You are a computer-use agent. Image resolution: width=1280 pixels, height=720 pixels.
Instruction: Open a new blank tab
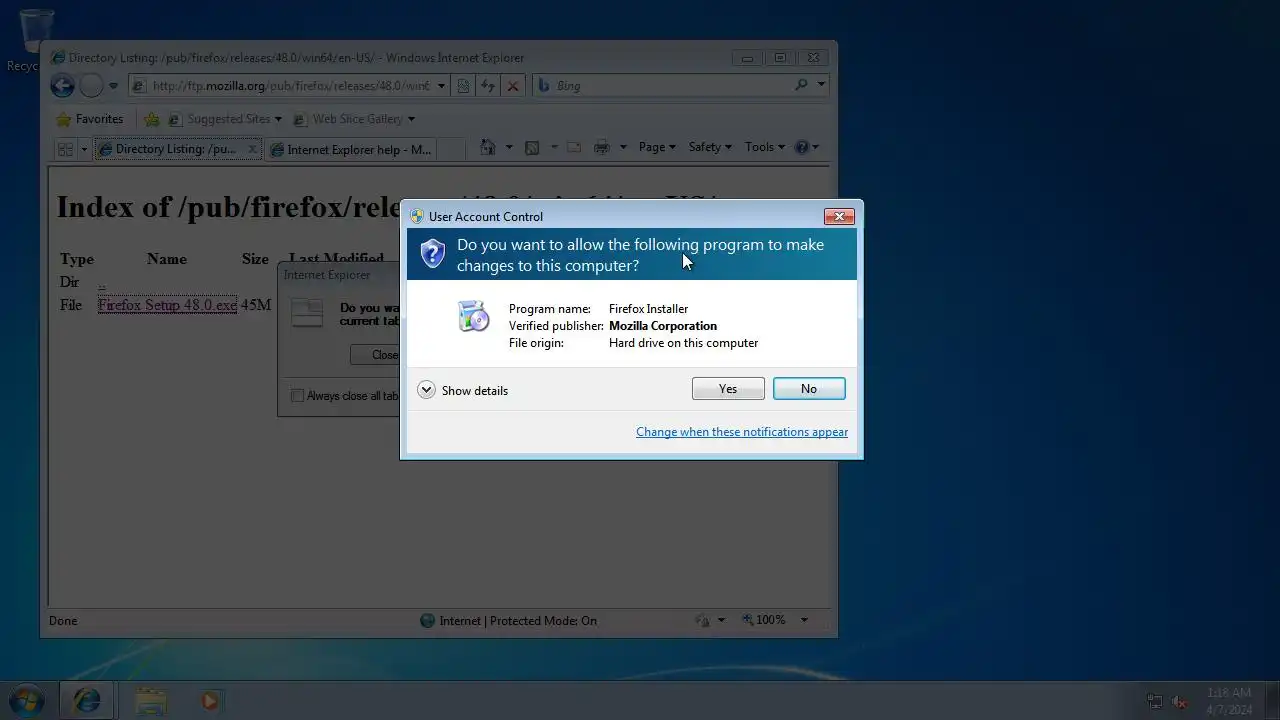coord(451,149)
